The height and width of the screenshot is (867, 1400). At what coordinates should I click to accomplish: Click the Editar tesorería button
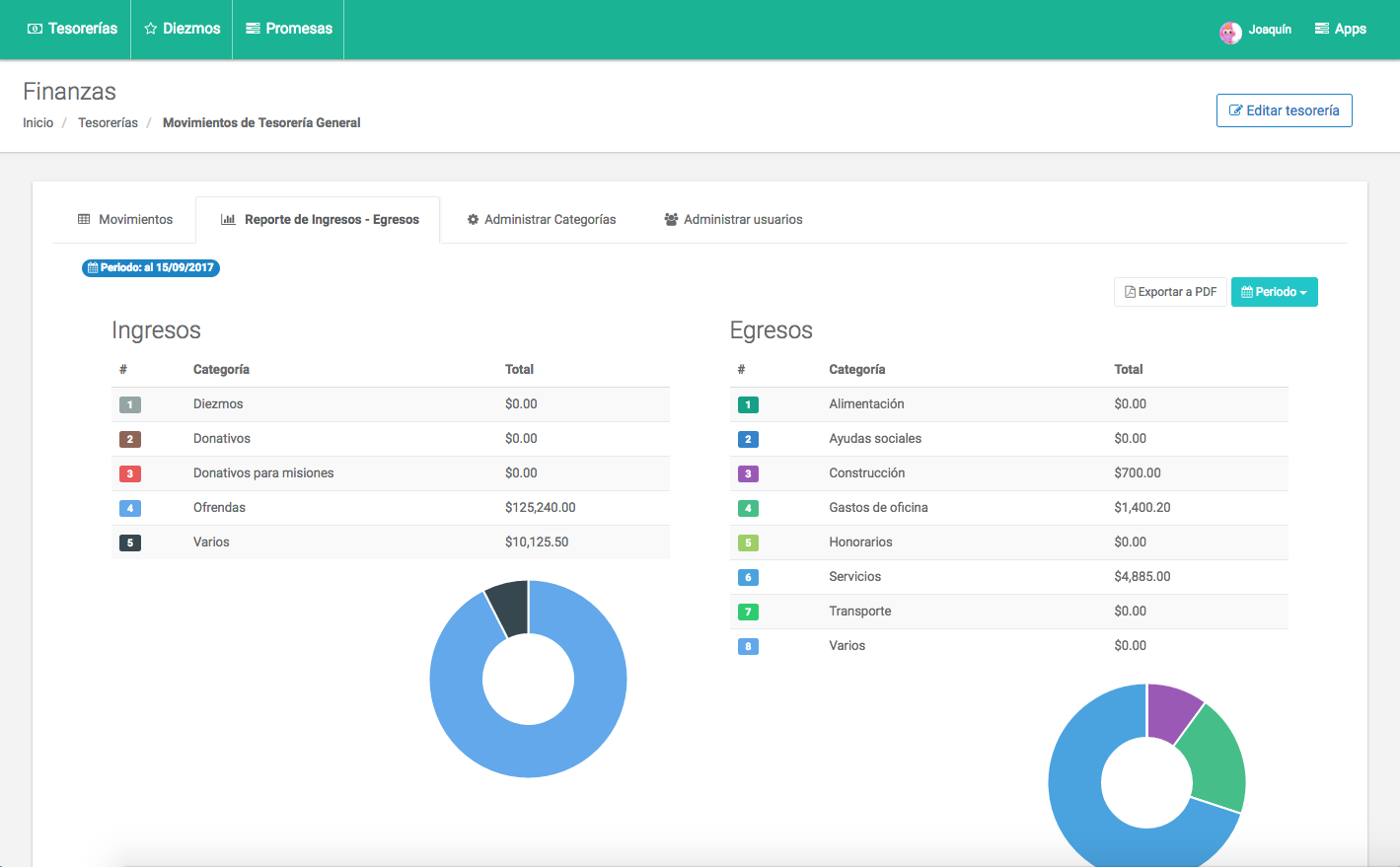tap(1284, 110)
